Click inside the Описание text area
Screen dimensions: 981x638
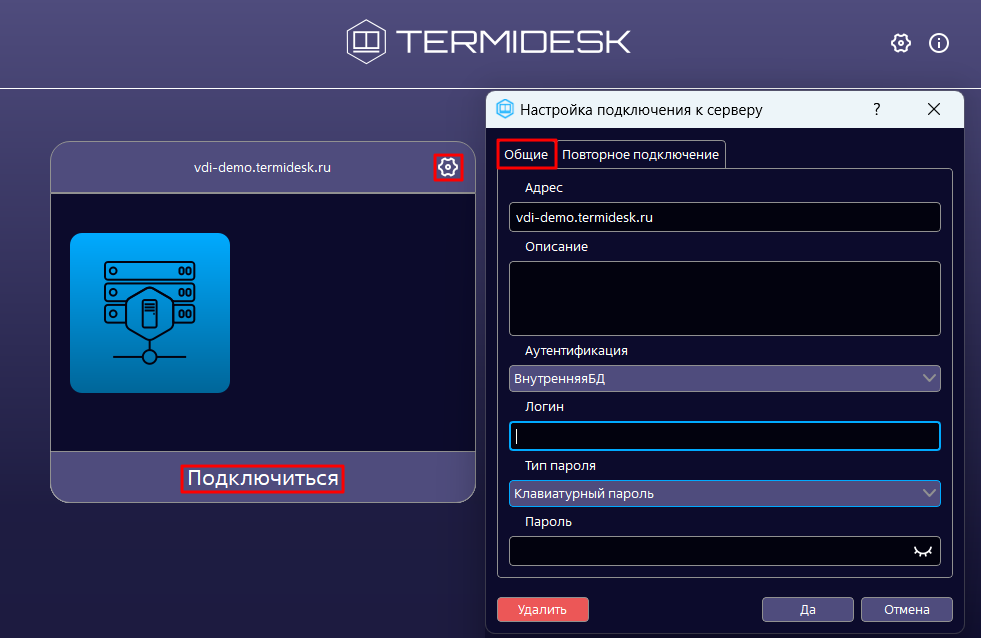tap(724, 298)
